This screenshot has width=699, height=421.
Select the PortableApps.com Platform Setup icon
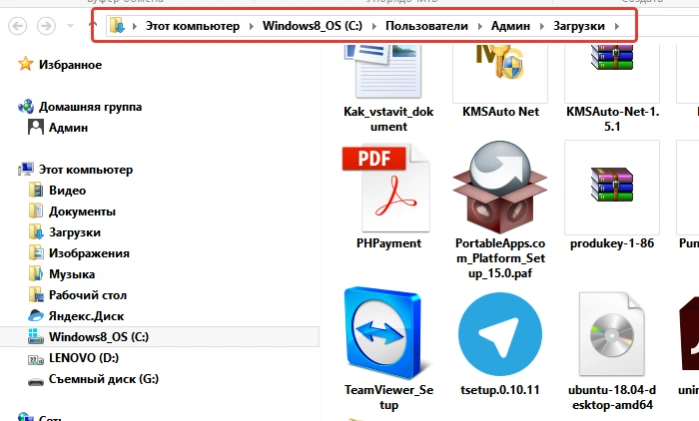(500, 187)
